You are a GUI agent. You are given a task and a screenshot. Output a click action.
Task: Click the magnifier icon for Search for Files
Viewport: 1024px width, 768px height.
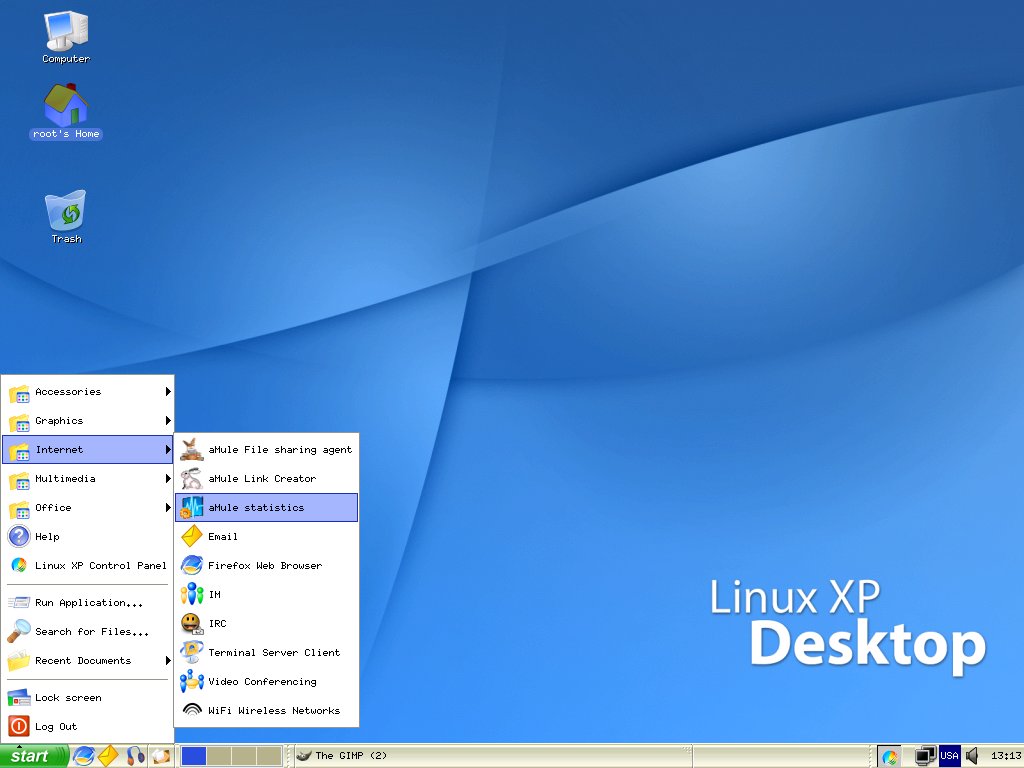[19, 631]
